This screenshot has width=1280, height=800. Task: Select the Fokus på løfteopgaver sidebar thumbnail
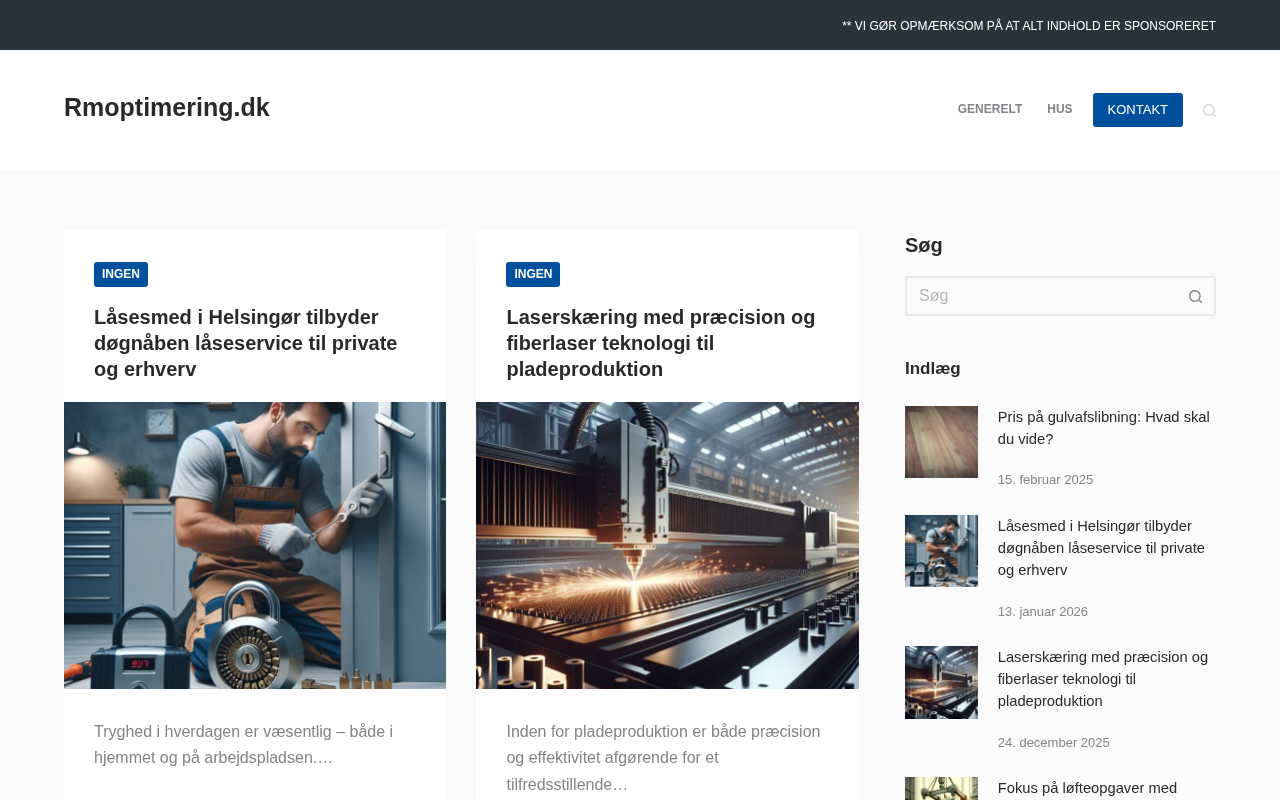click(941, 789)
